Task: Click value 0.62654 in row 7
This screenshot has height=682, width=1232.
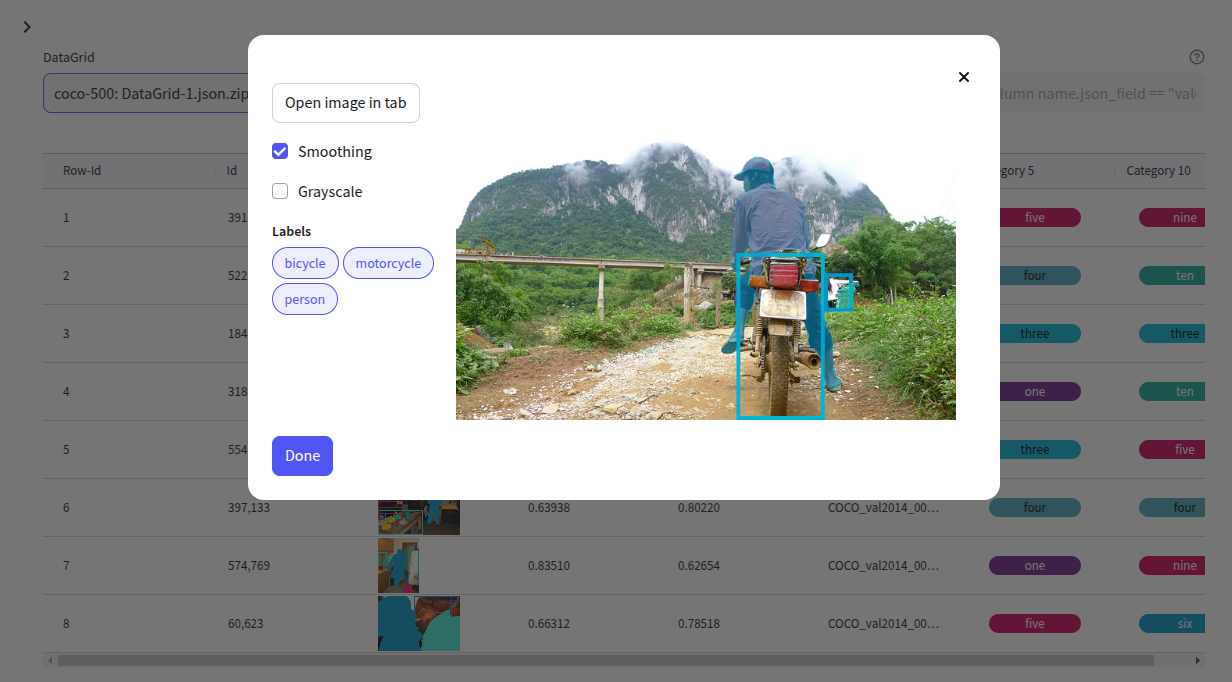Action: point(699,566)
